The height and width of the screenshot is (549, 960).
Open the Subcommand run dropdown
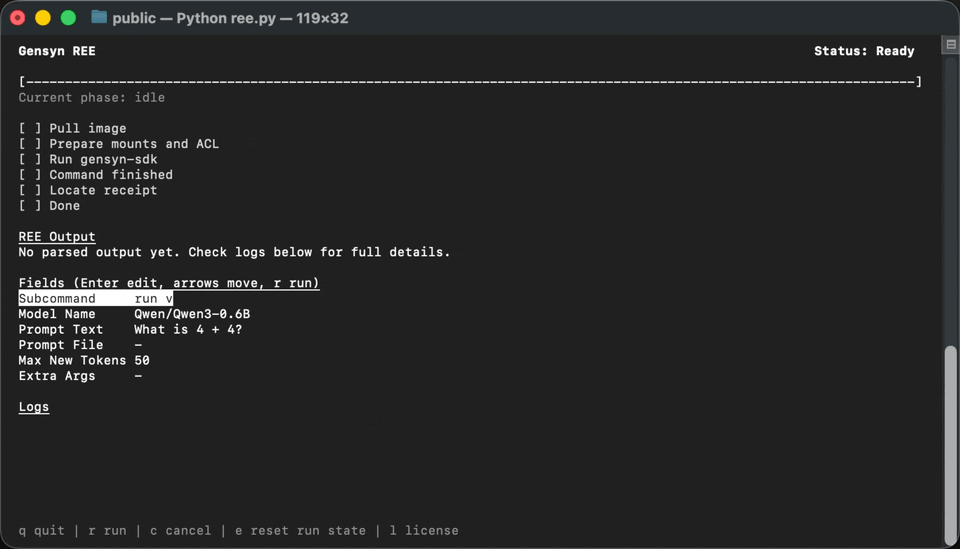154,299
